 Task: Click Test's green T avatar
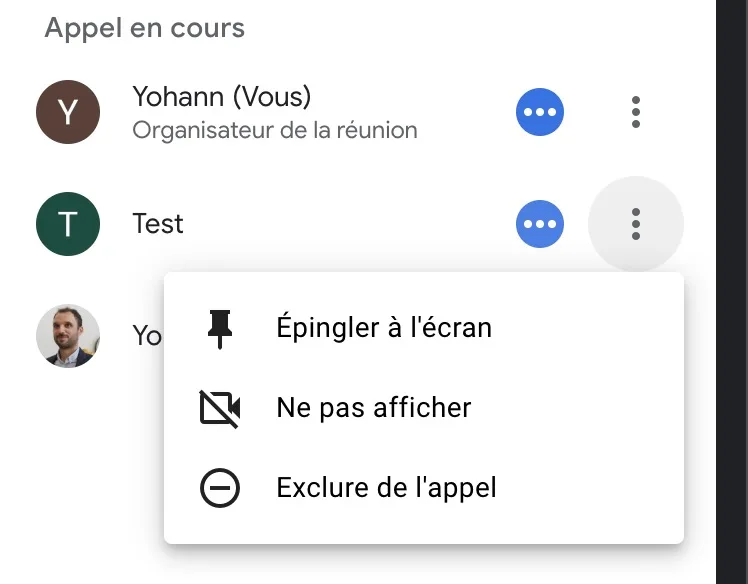click(68, 224)
